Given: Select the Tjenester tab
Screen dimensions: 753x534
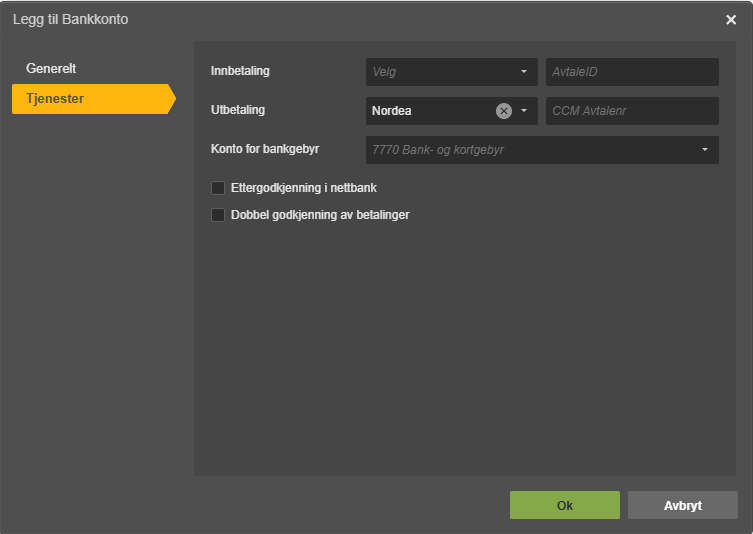Looking at the screenshot, I should (x=94, y=99).
